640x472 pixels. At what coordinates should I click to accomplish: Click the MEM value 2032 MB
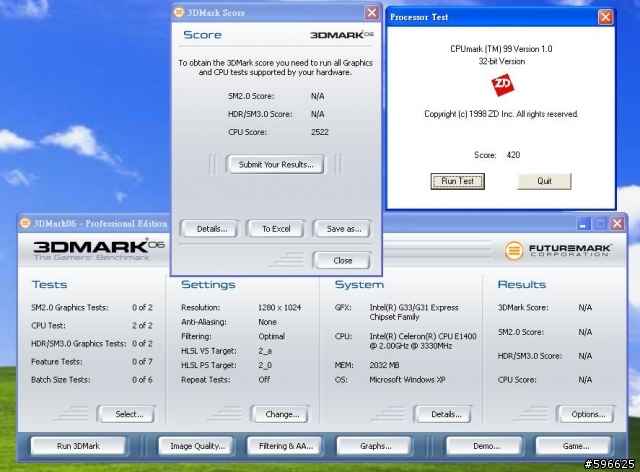click(x=384, y=365)
